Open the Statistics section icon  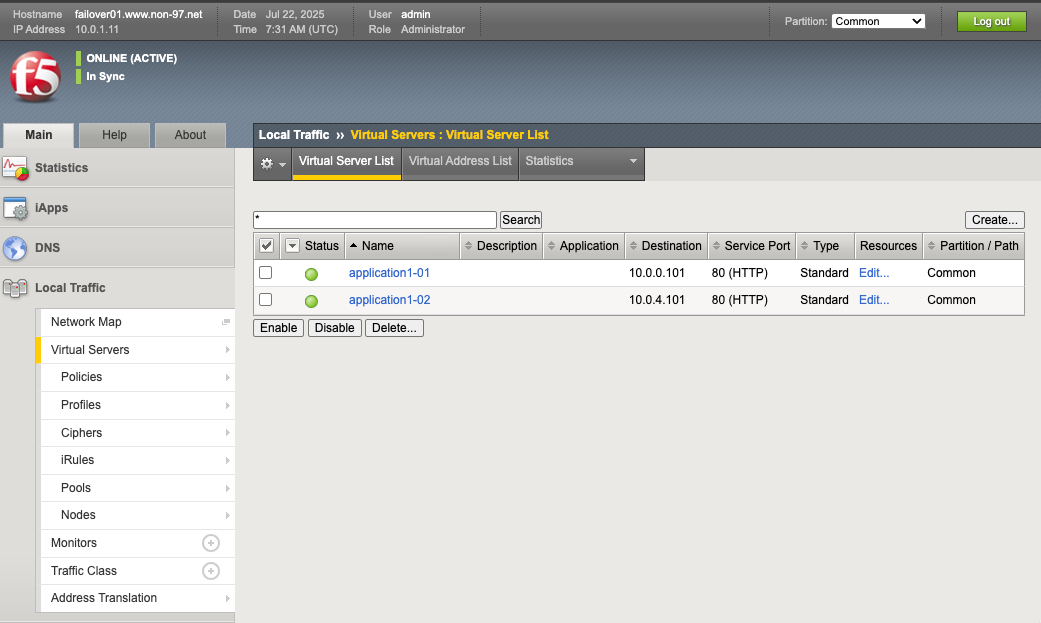pos(15,168)
